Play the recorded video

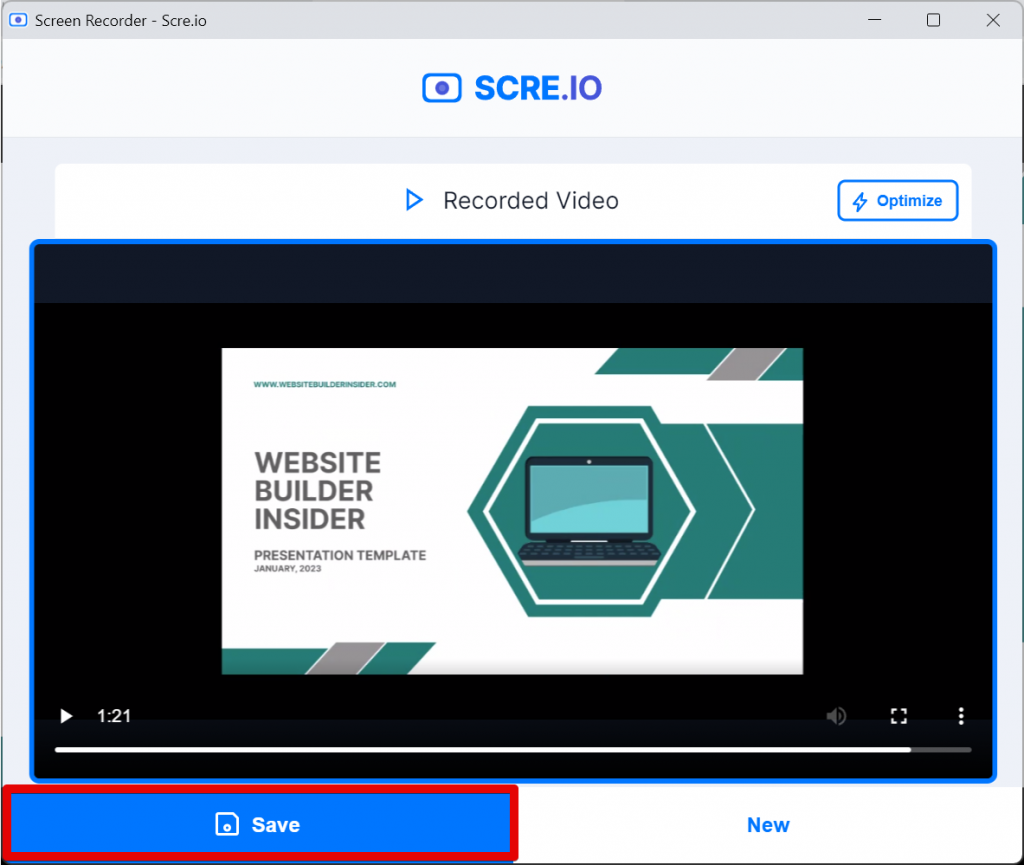tap(66, 716)
